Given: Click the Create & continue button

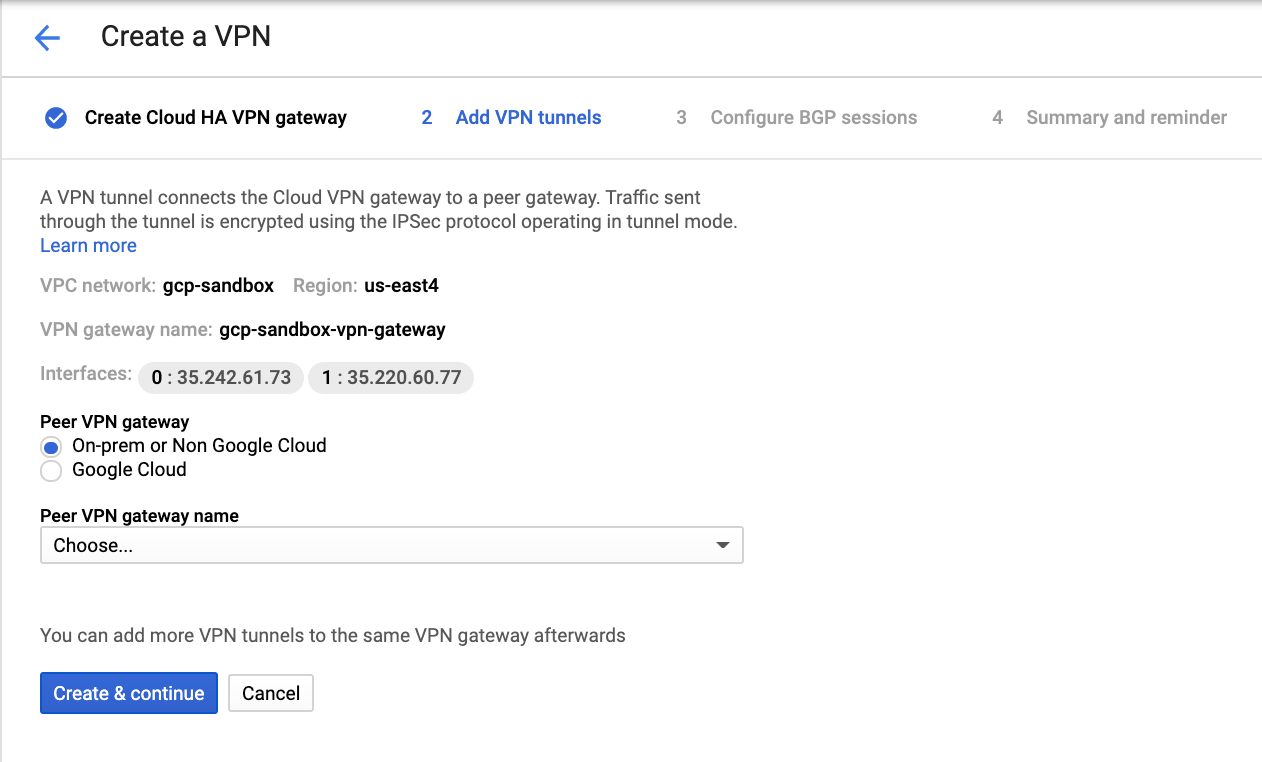Looking at the screenshot, I should pyautogui.click(x=129, y=693).
